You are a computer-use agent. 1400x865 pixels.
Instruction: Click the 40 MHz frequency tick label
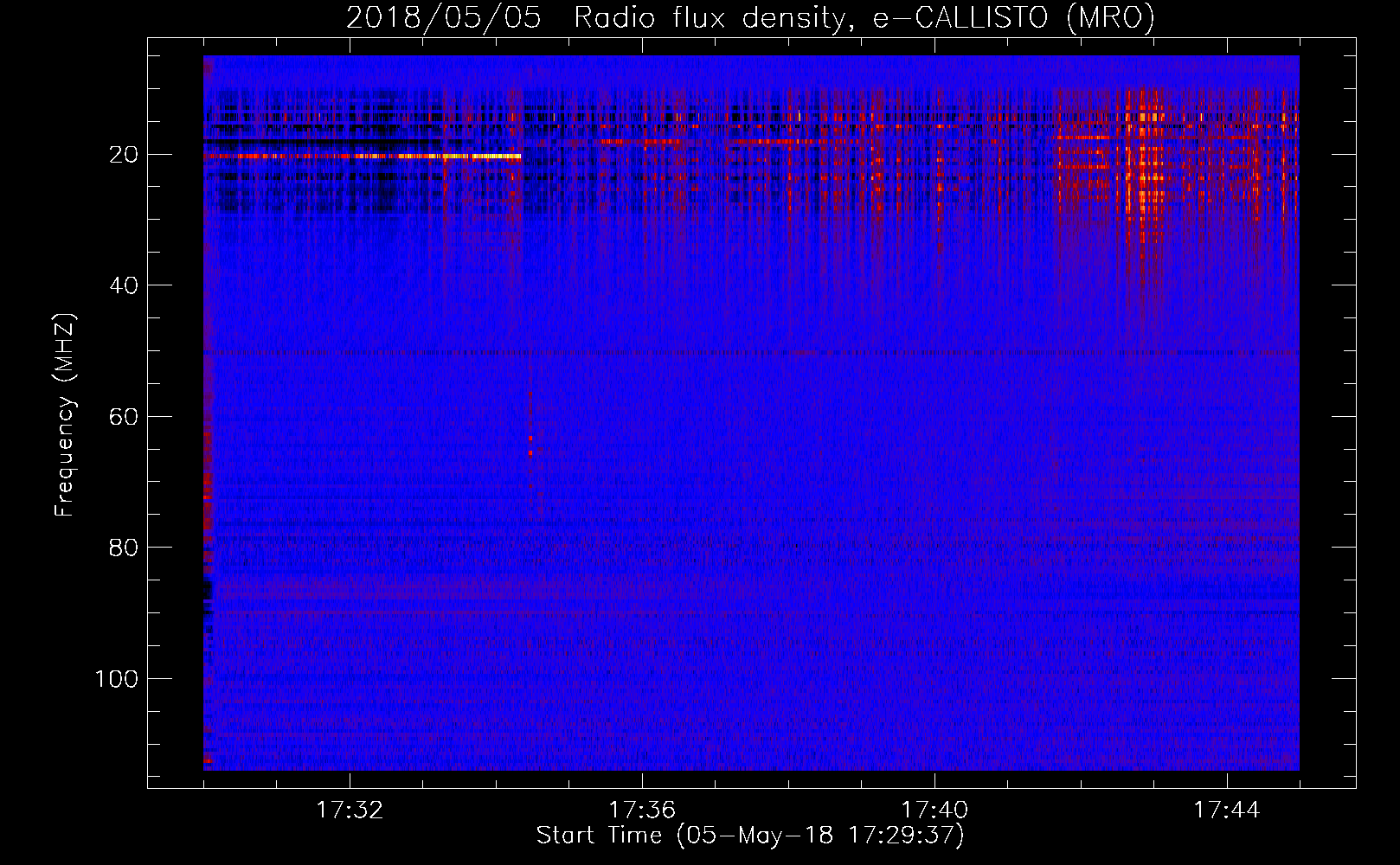pyautogui.click(x=125, y=285)
